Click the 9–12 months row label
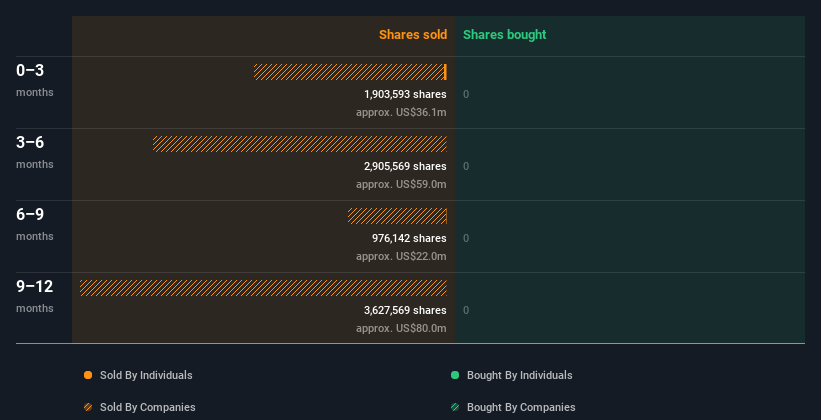 coord(35,296)
